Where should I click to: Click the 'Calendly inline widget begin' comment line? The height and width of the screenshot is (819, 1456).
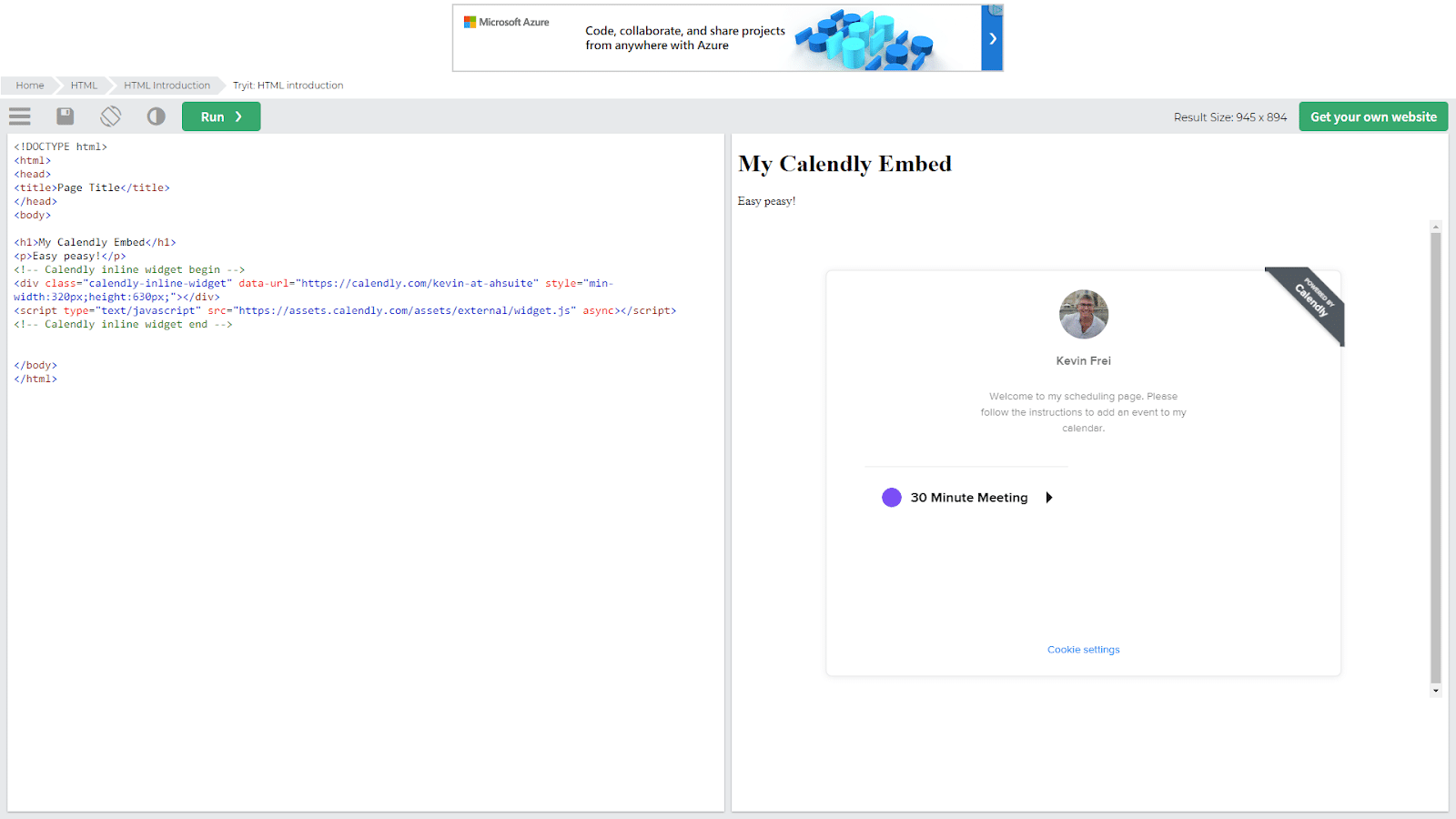coord(129,270)
